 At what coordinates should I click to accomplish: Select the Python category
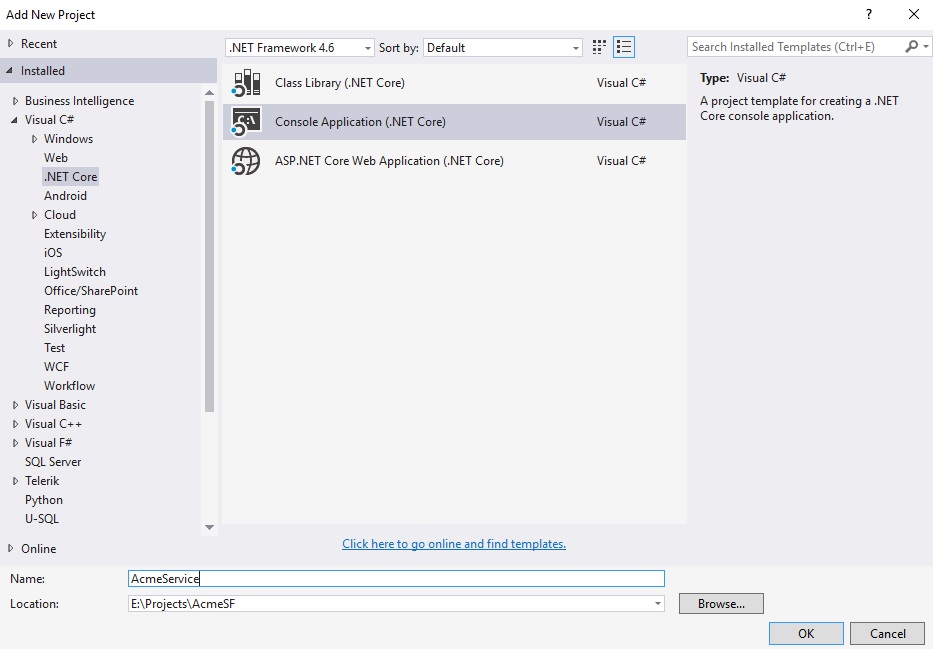pyautogui.click(x=43, y=500)
